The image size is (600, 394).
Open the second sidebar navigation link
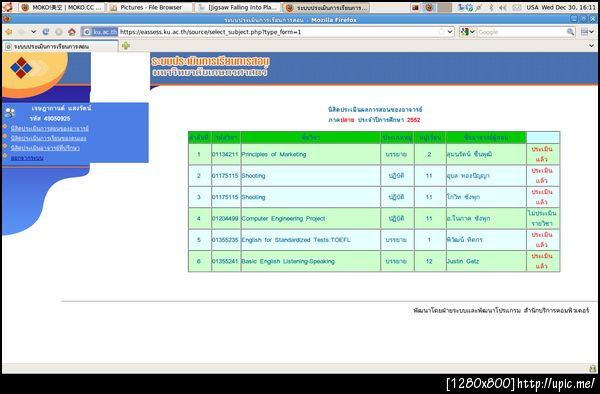pyautogui.click(x=49, y=138)
